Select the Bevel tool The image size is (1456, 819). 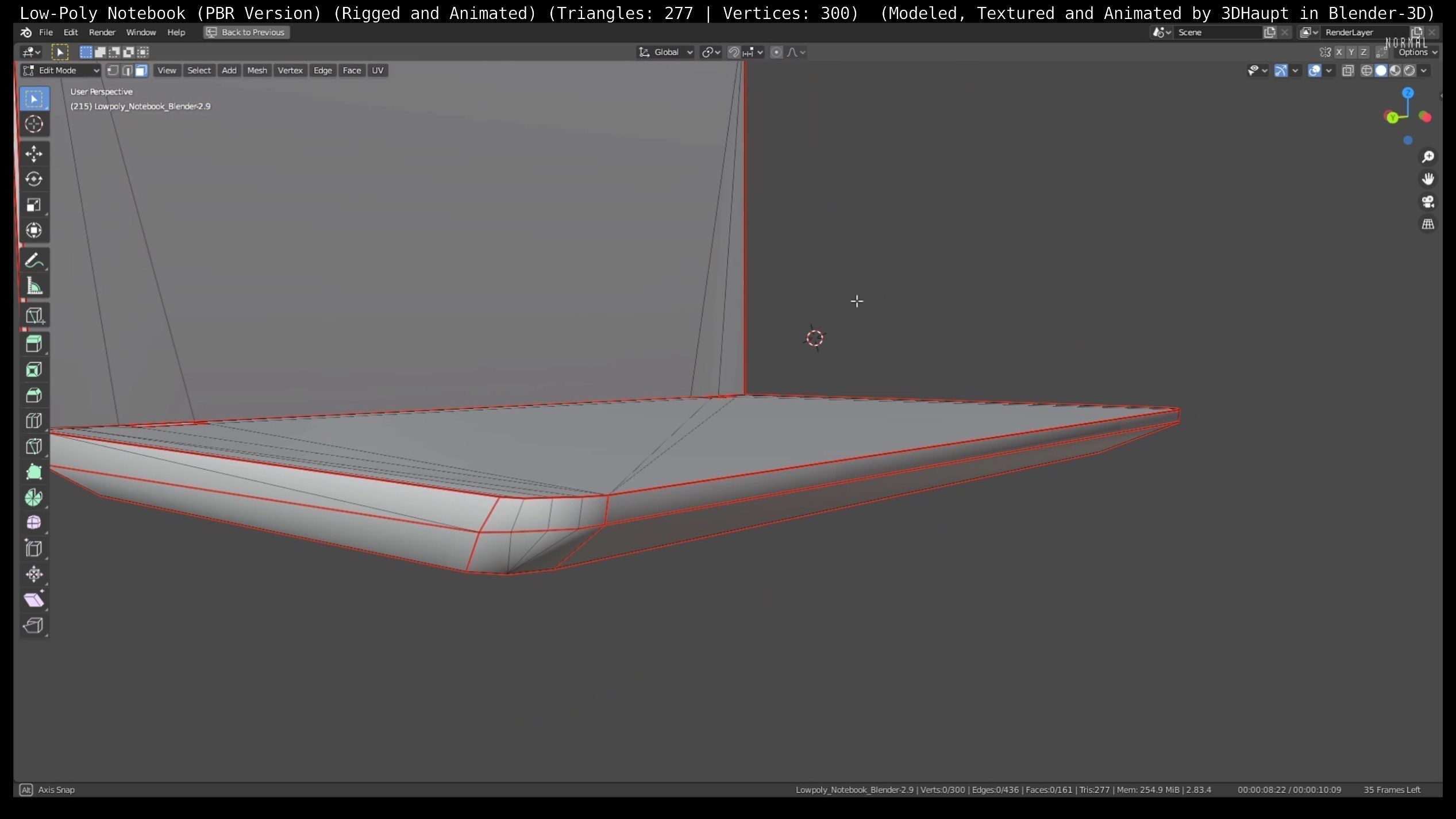click(x=34, y=395)
